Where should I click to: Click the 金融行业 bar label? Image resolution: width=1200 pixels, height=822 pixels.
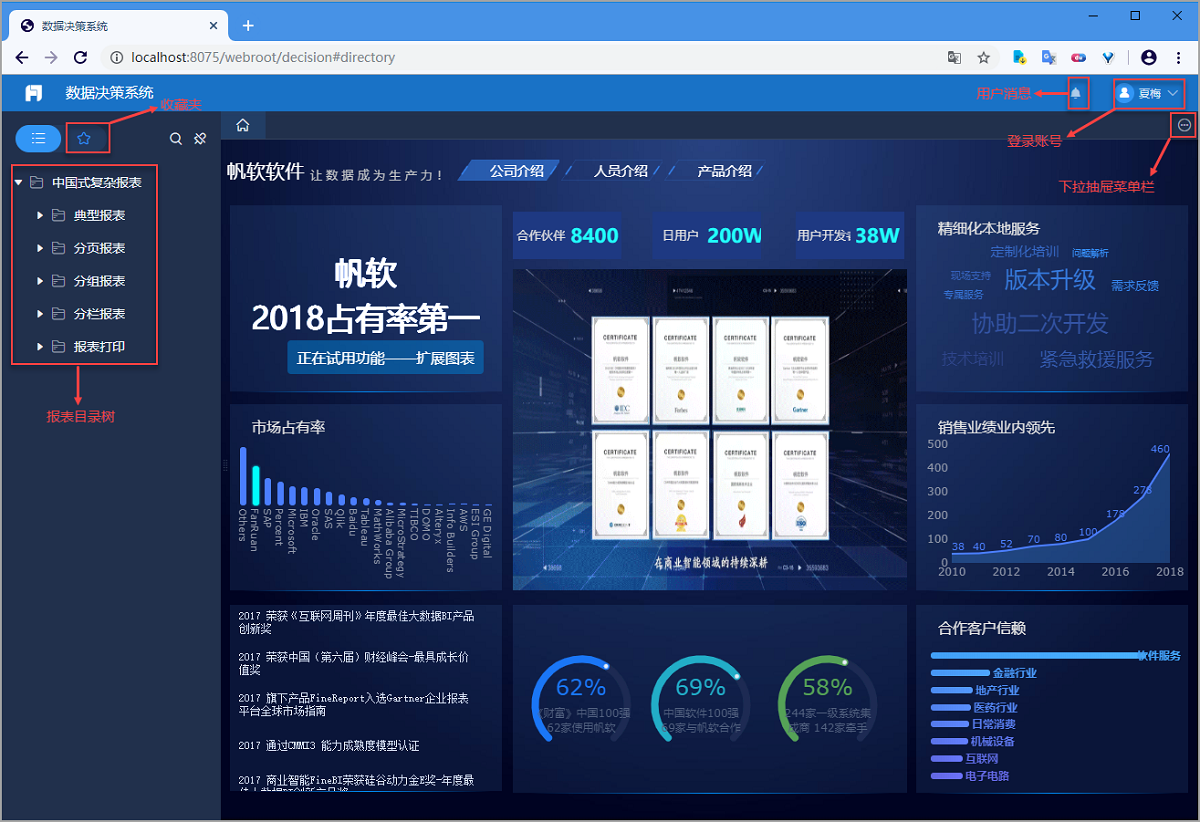pos(1014,674)
